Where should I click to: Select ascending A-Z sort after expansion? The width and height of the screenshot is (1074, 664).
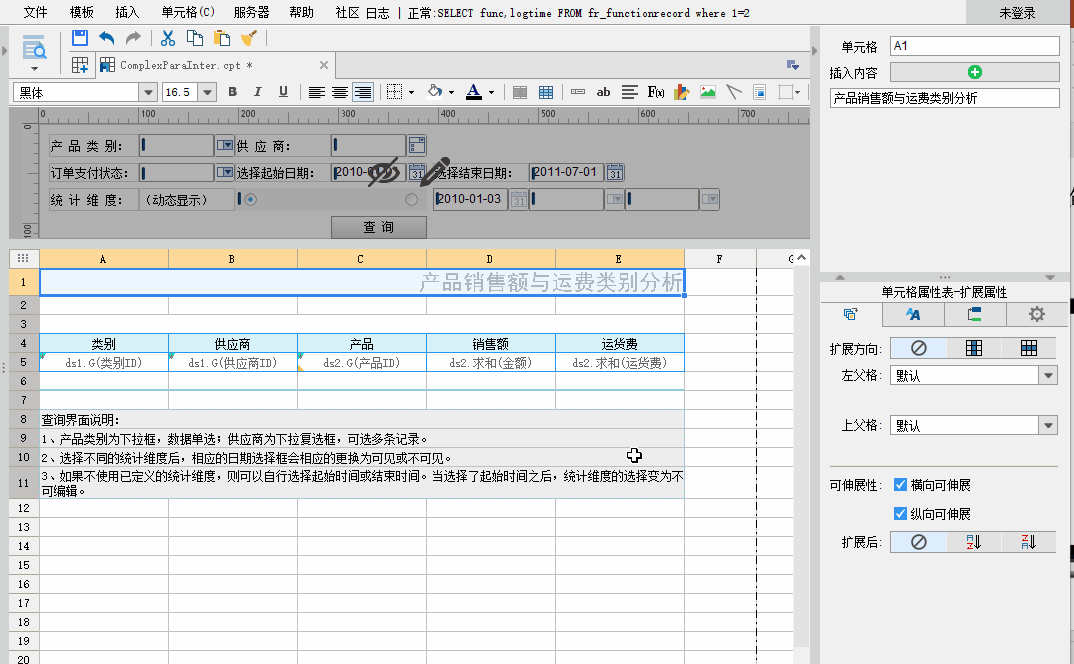973,542
